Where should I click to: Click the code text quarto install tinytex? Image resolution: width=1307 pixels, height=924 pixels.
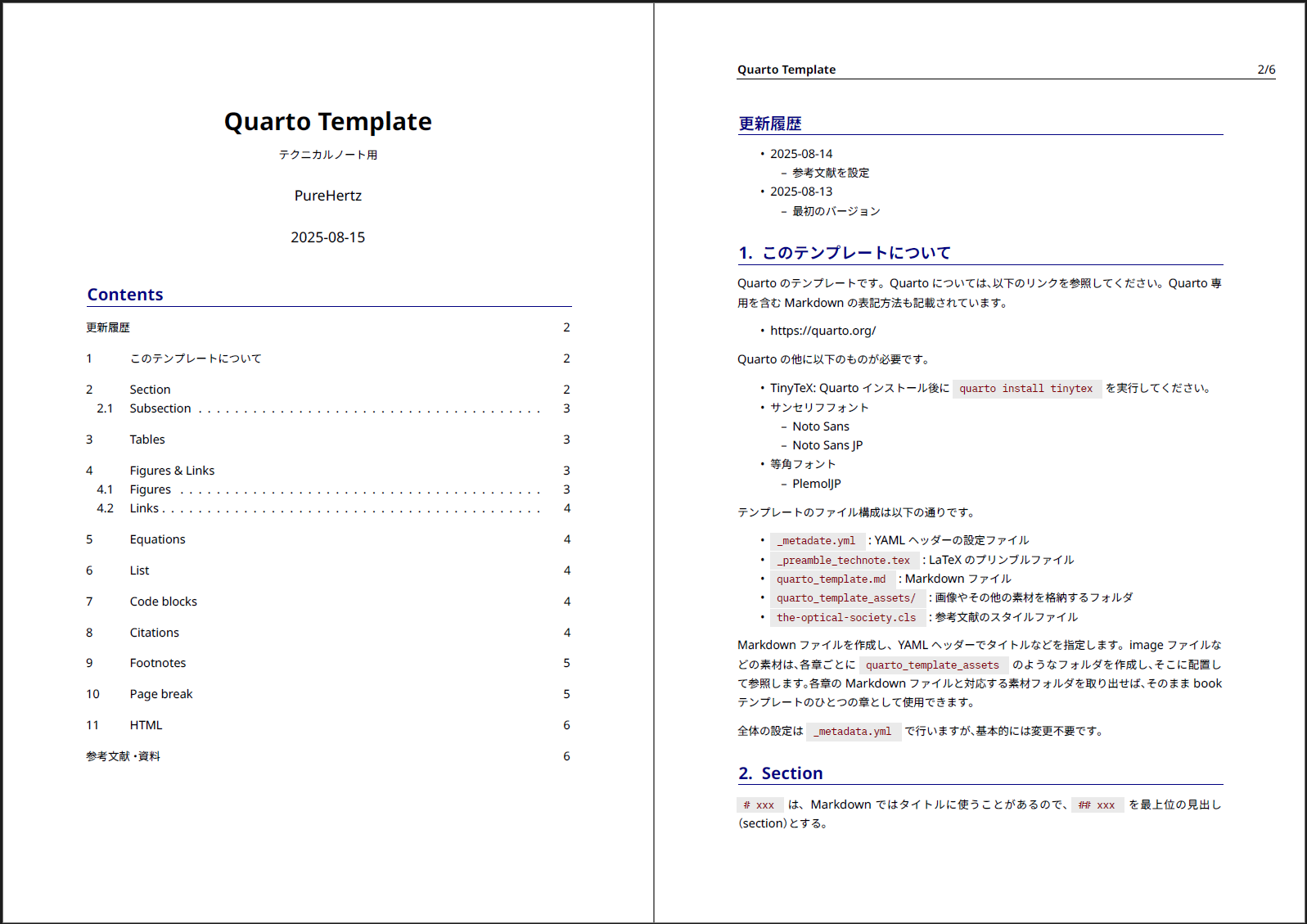[1026, 389]
